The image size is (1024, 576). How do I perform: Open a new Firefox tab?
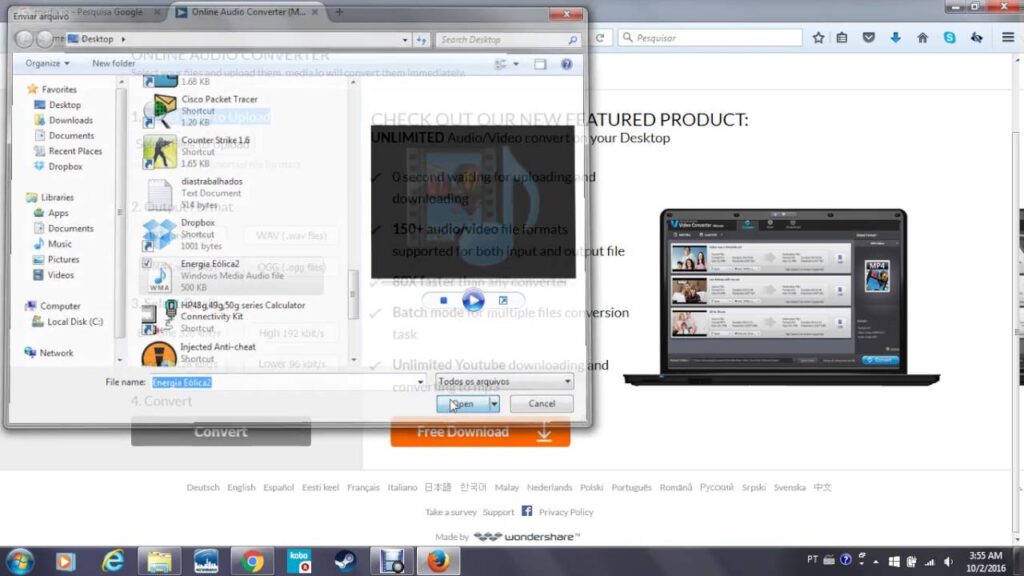click(x=339, y=12)
